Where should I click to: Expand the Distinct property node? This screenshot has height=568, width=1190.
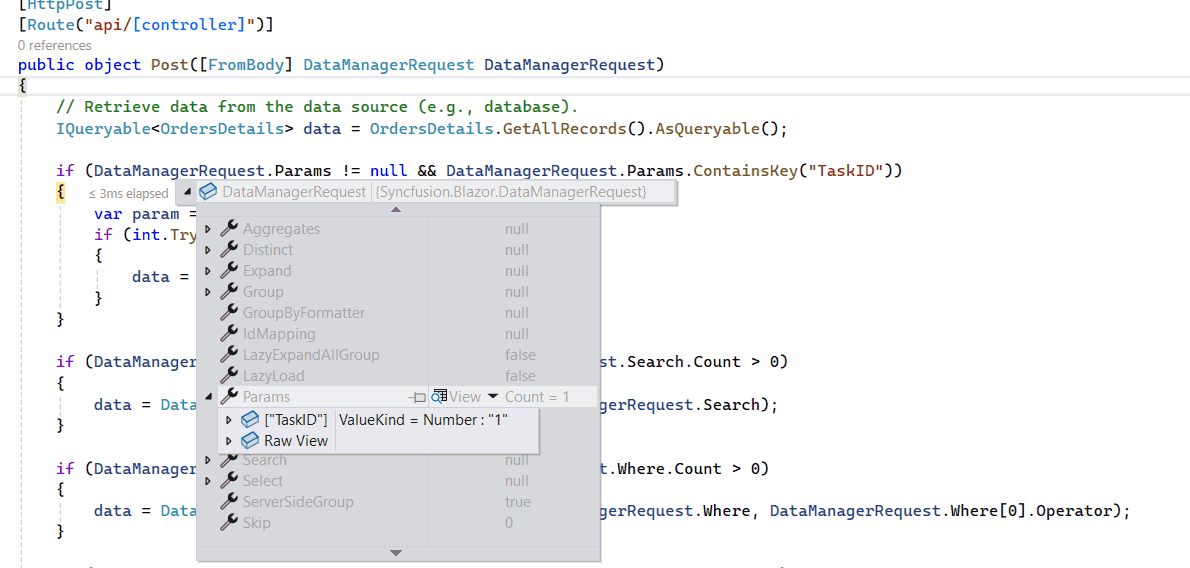click(208, 250)
